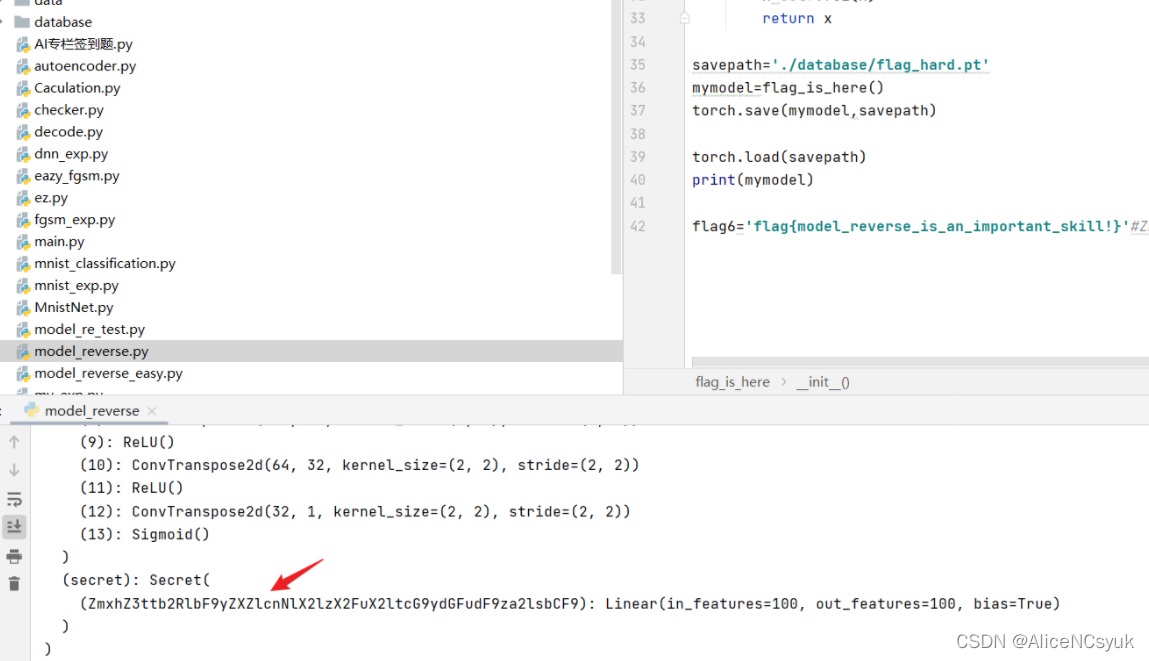This screenshot has height=661, width=1149.
Task: Switch to the model_reverse run tab
Action: click(x=92, y=411)
